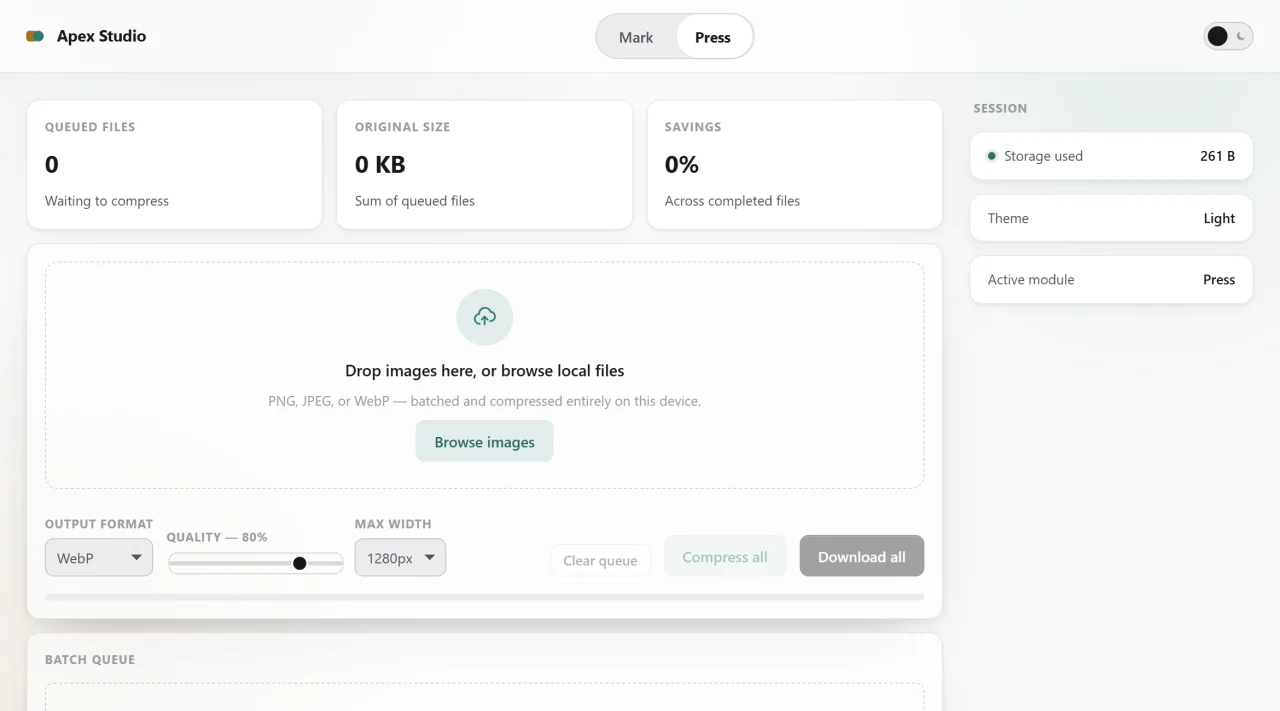Click the Browse images button

pos(485,442)
